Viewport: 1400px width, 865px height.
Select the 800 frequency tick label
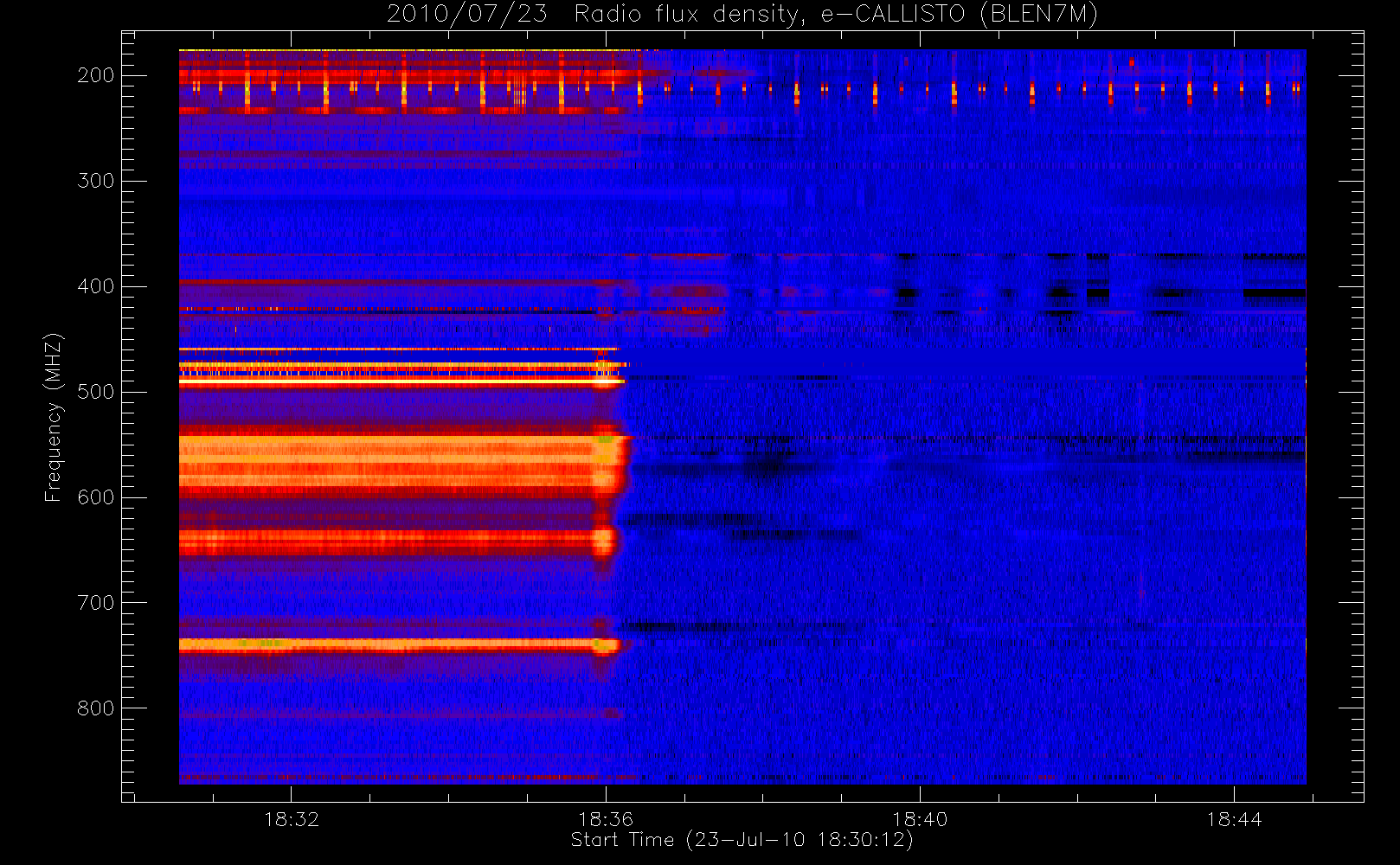[x=96, y=708]
